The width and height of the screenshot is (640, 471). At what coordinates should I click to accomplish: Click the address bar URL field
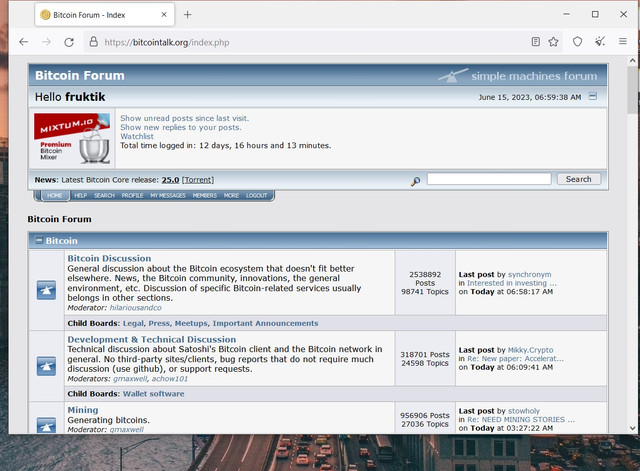click(x=306, y=42)
